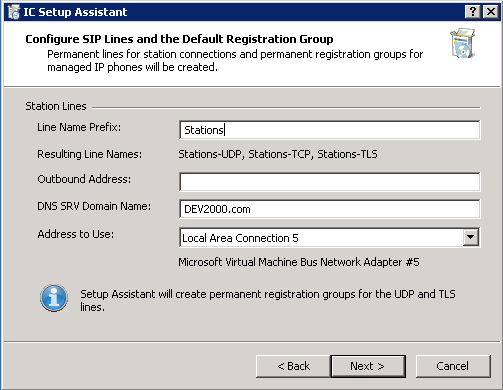Click the Resulting Line Names value text

(278, 154)
